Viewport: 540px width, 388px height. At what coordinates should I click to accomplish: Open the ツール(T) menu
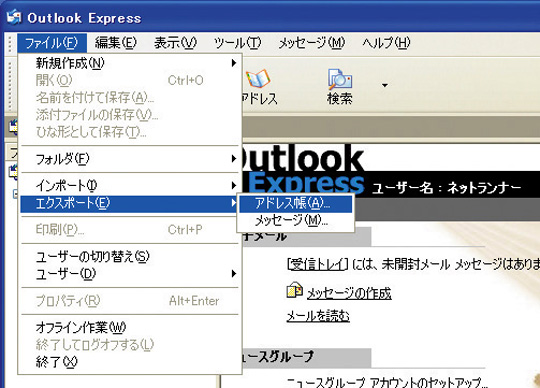point(238,43)
